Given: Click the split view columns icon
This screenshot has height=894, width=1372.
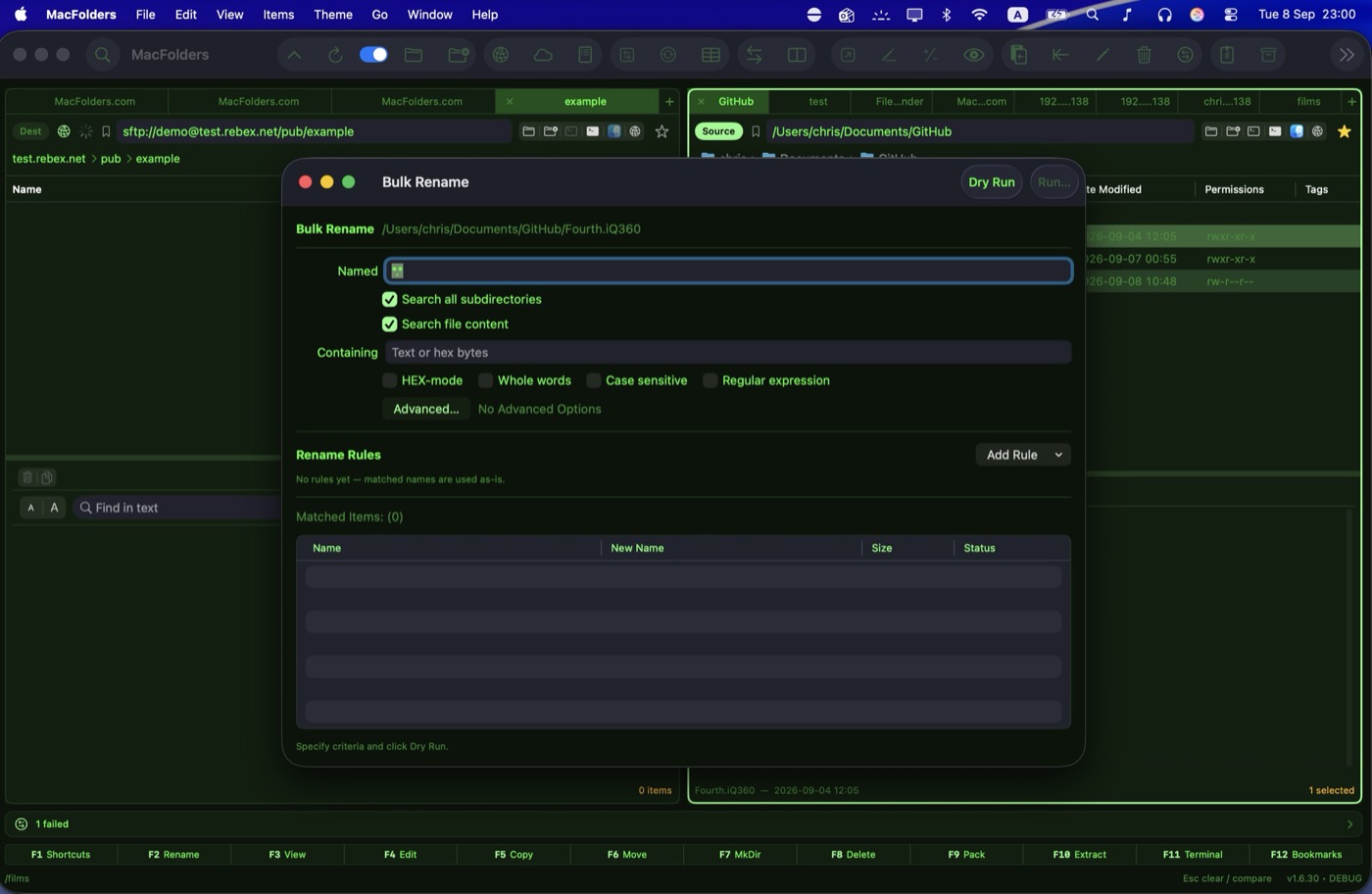Looking at the screenshot, I should coord(797,55).
